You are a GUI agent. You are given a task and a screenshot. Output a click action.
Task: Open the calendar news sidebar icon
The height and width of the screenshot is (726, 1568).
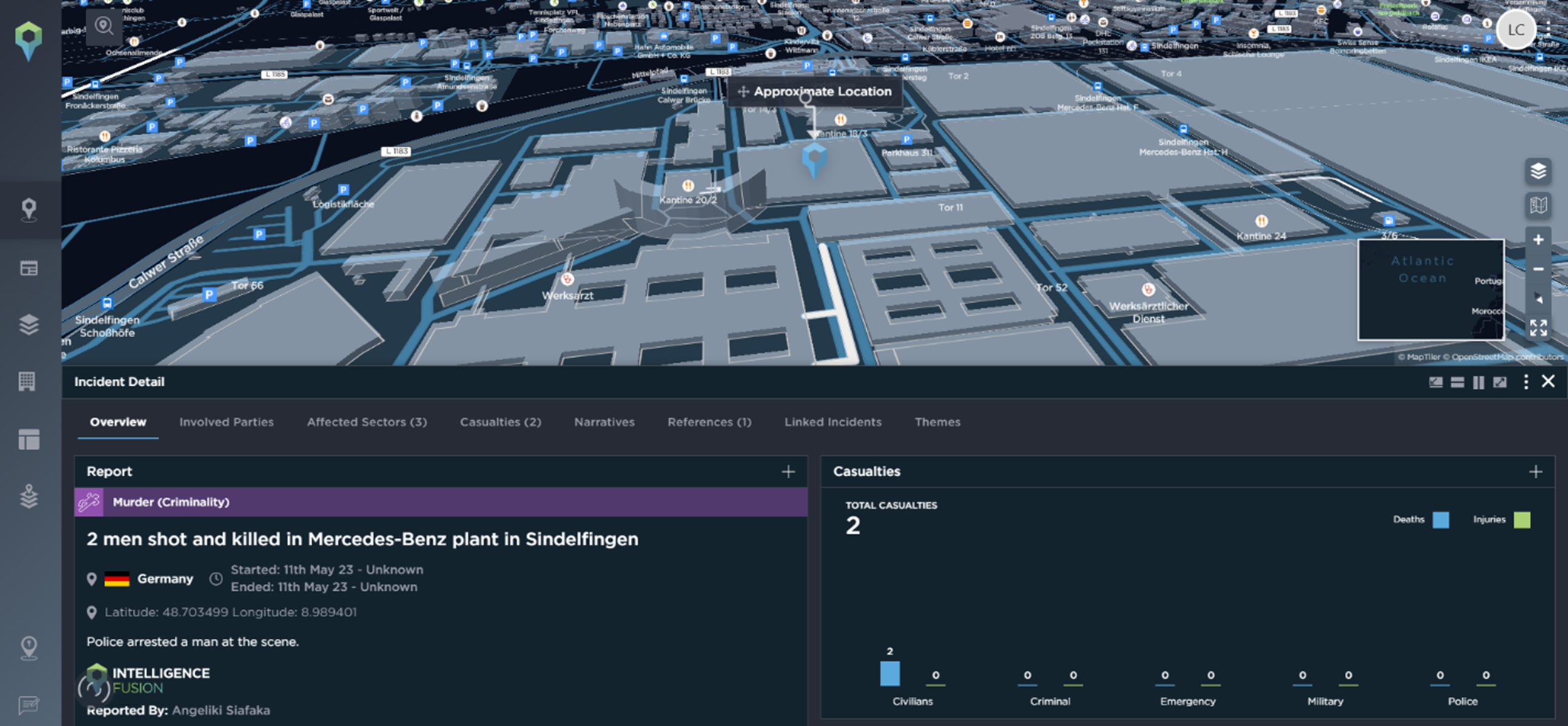click(29, 267)
